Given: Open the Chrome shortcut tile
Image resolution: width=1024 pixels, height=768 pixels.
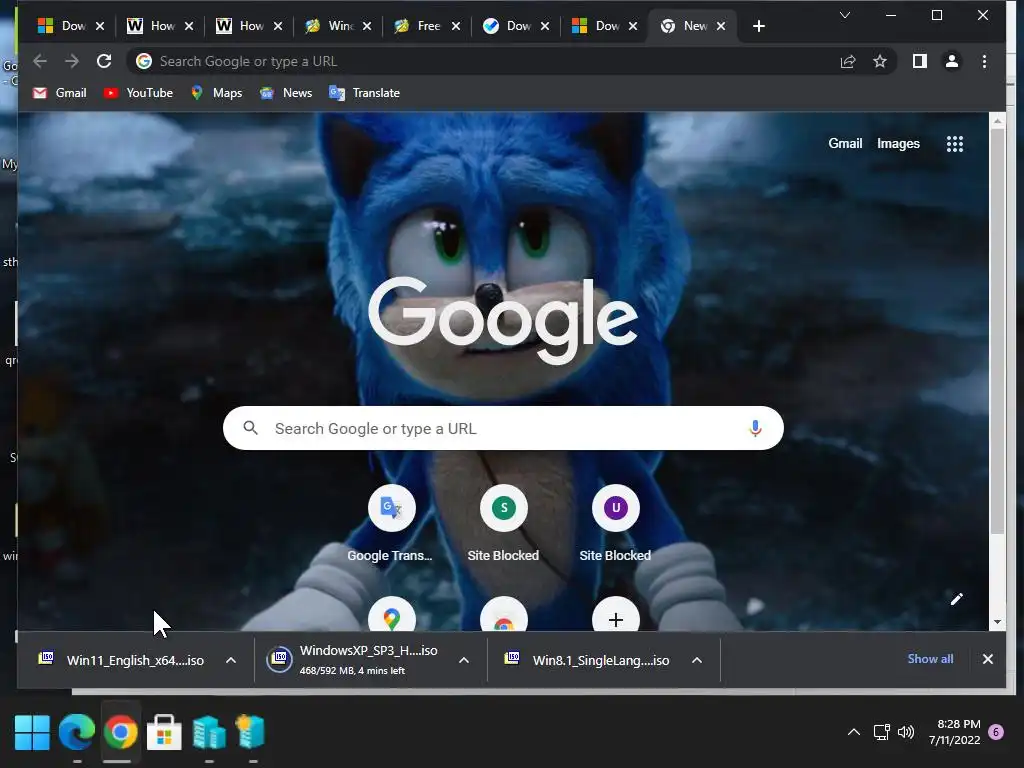Looking at the screenshot, I should pos(504,615).
